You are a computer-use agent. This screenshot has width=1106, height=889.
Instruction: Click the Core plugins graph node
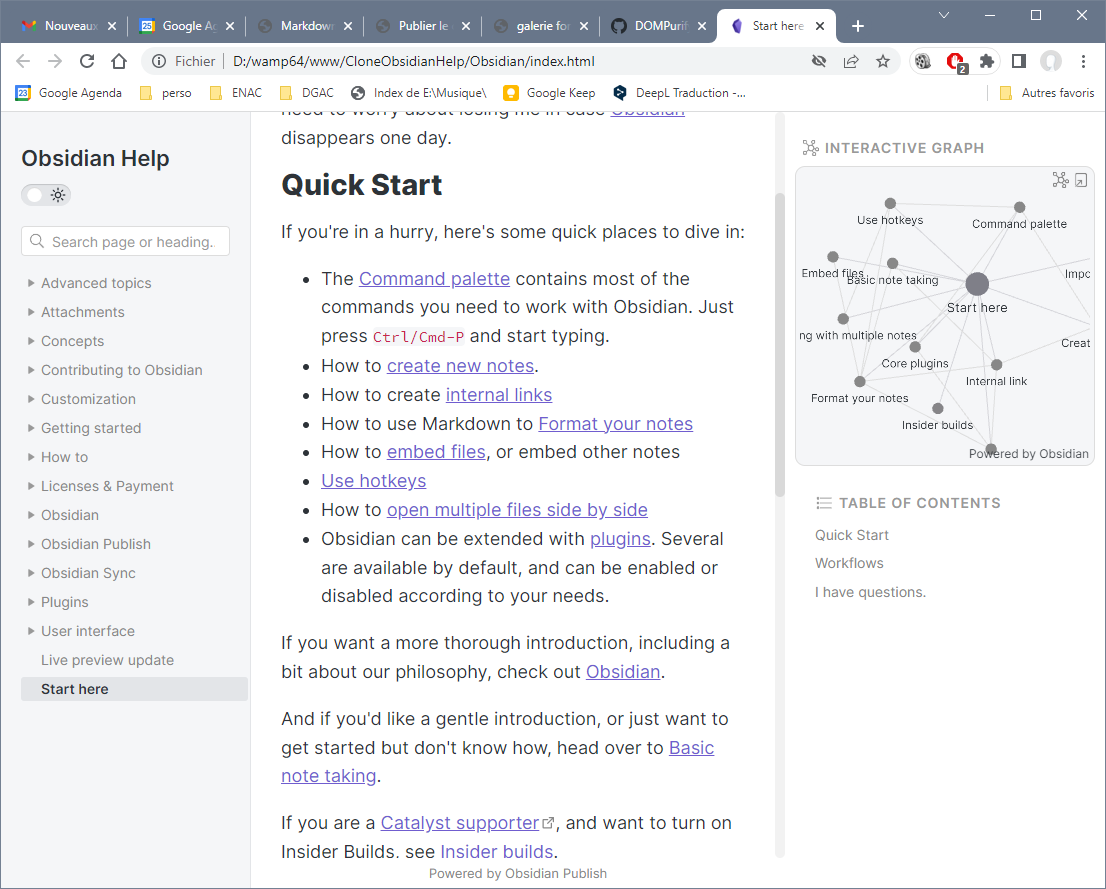click(915, 347)
